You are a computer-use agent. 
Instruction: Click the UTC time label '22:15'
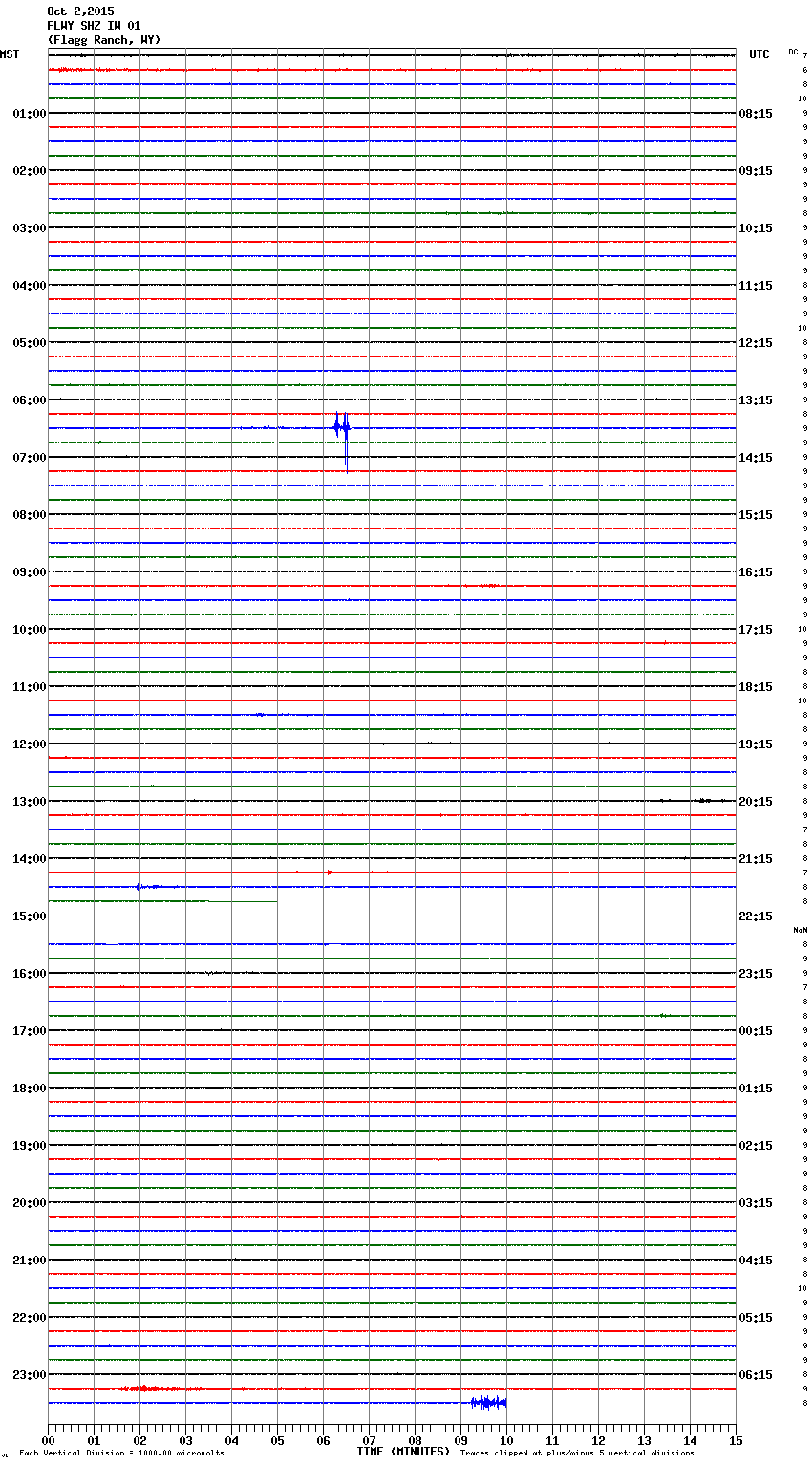pyautogui.click(x=756, y=916)
